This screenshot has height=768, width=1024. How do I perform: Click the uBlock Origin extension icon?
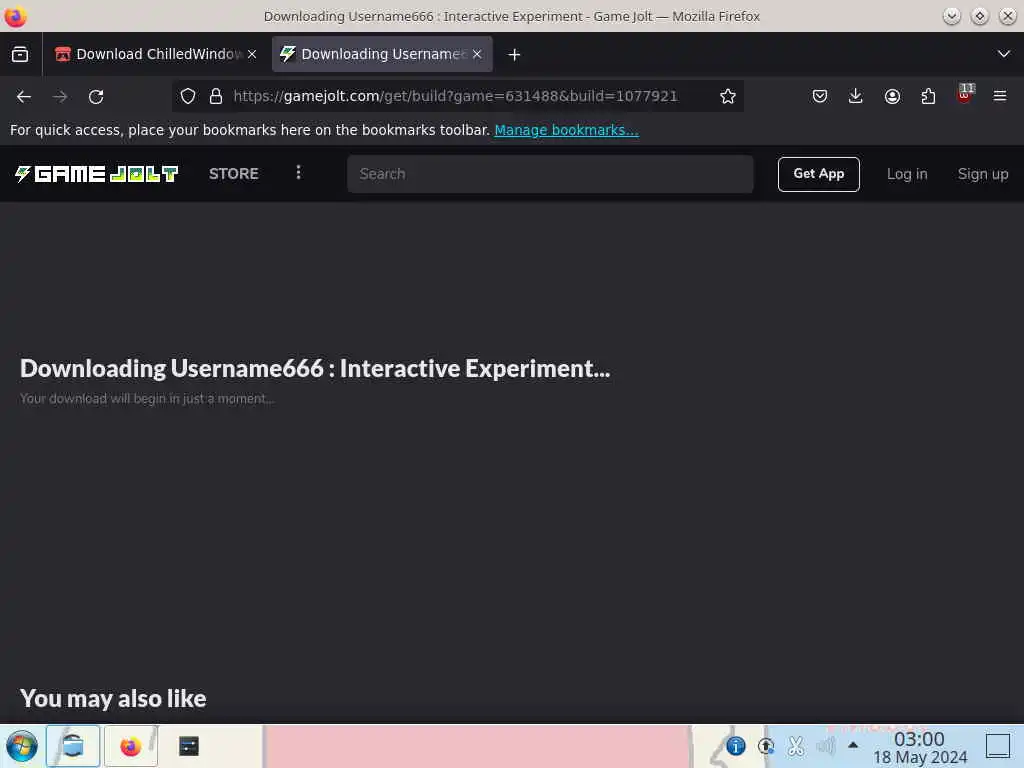tap(965, 95)
